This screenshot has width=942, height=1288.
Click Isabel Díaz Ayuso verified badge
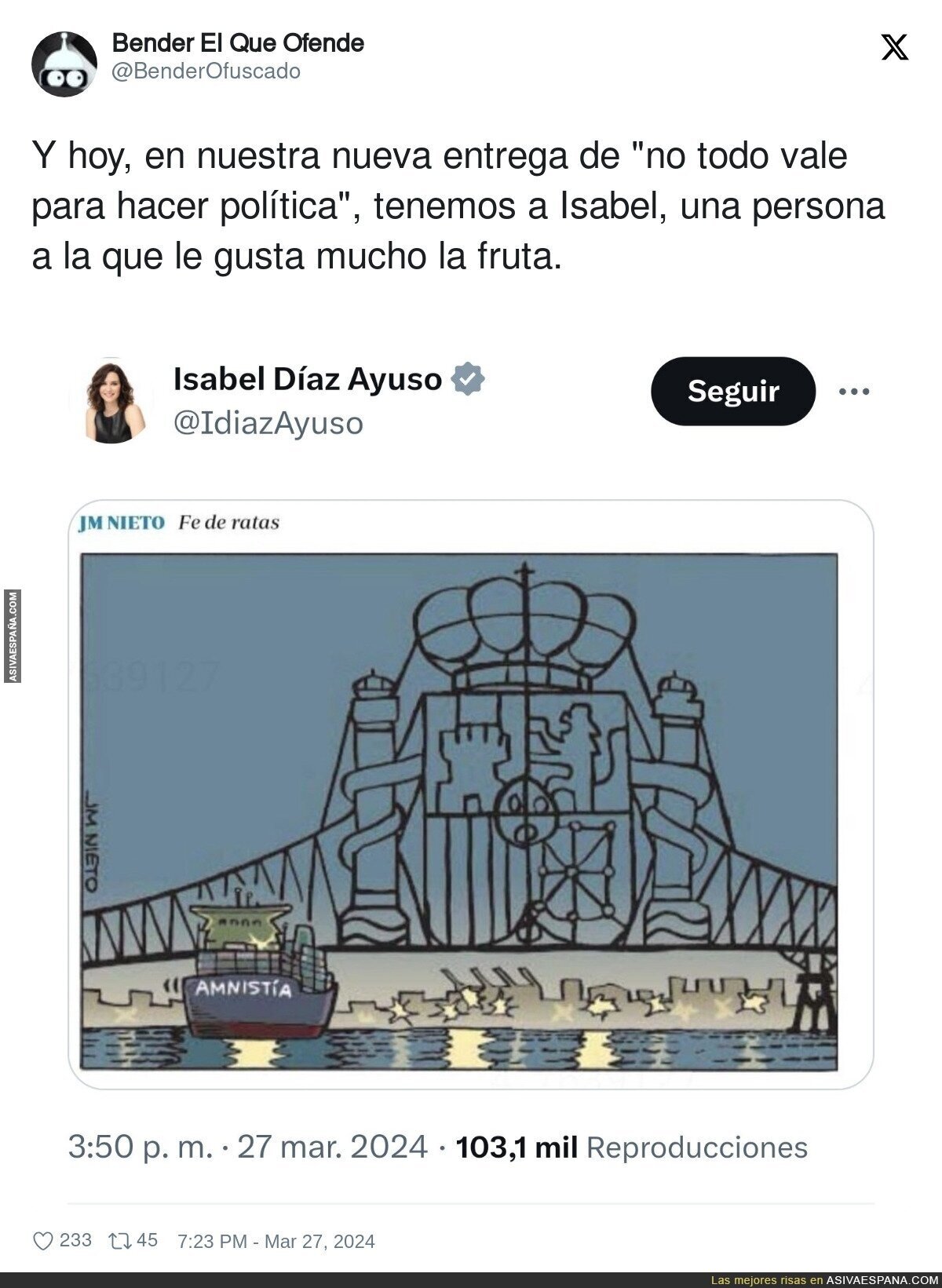point(467,379)
